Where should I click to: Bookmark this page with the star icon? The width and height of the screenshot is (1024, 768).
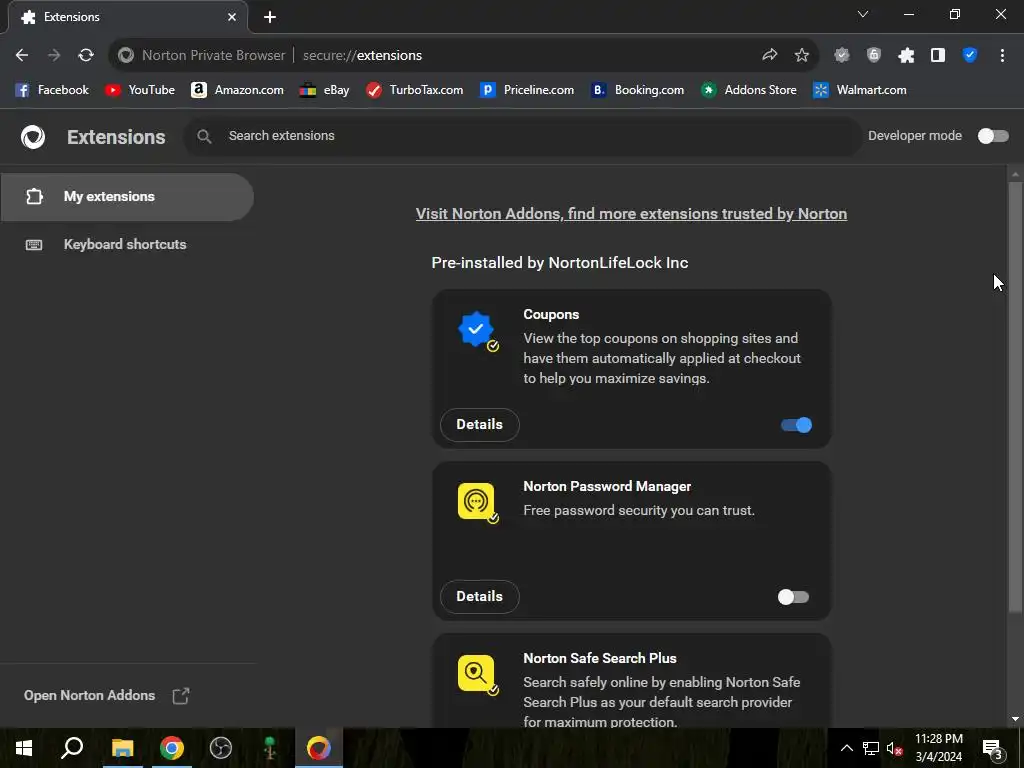[801, 56]
